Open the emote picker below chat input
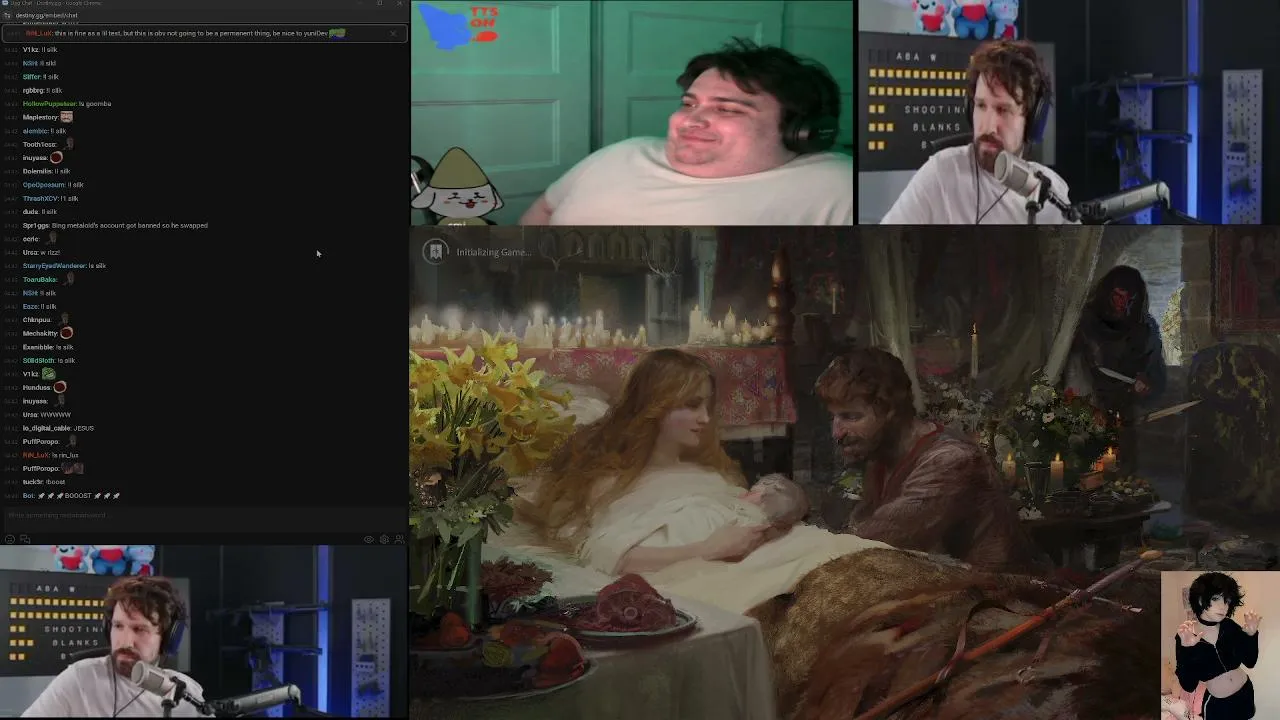The image size is (1280, 720). (x=10, y=539)
